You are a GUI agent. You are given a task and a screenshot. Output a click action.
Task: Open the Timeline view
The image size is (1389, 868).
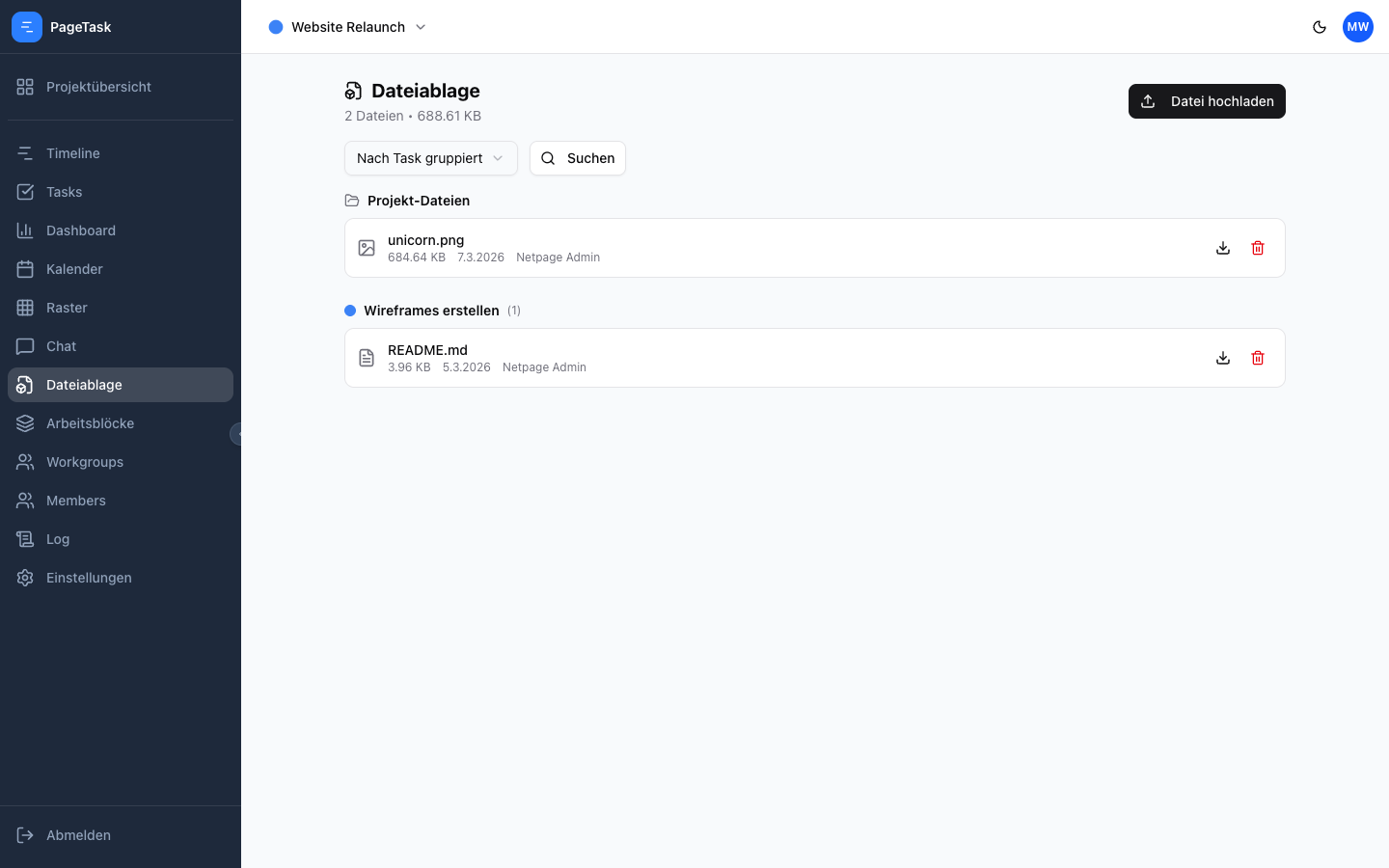click(x=73, y=153)
